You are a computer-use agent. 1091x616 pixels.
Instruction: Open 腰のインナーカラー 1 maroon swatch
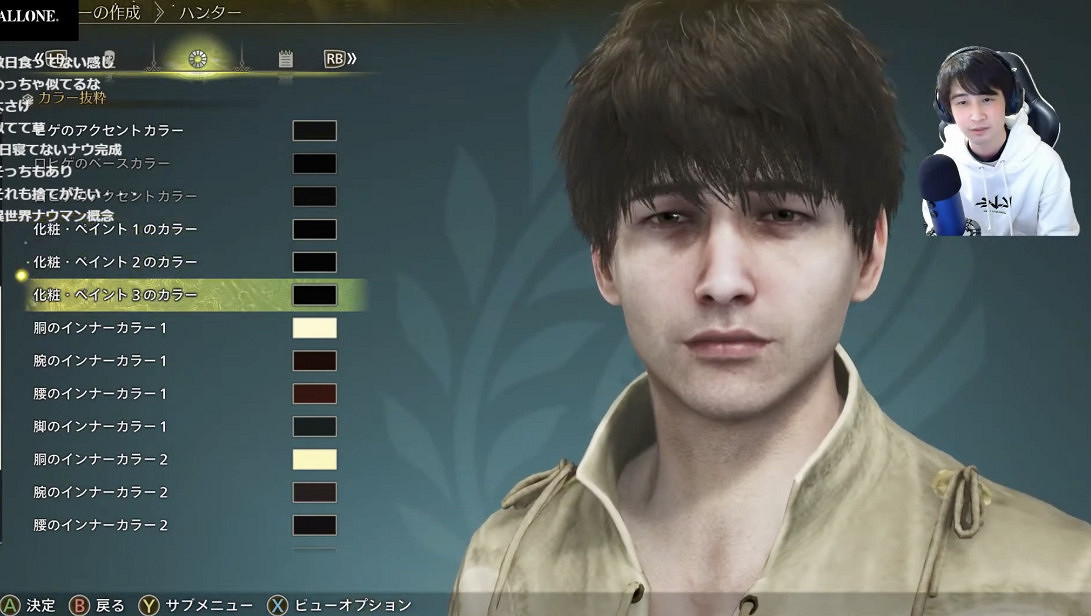[314, 394]
